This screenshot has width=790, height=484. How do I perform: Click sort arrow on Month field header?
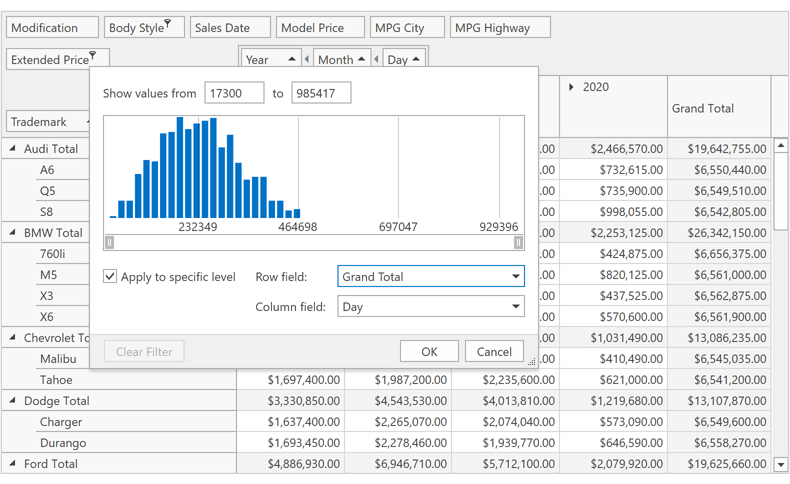361,59
